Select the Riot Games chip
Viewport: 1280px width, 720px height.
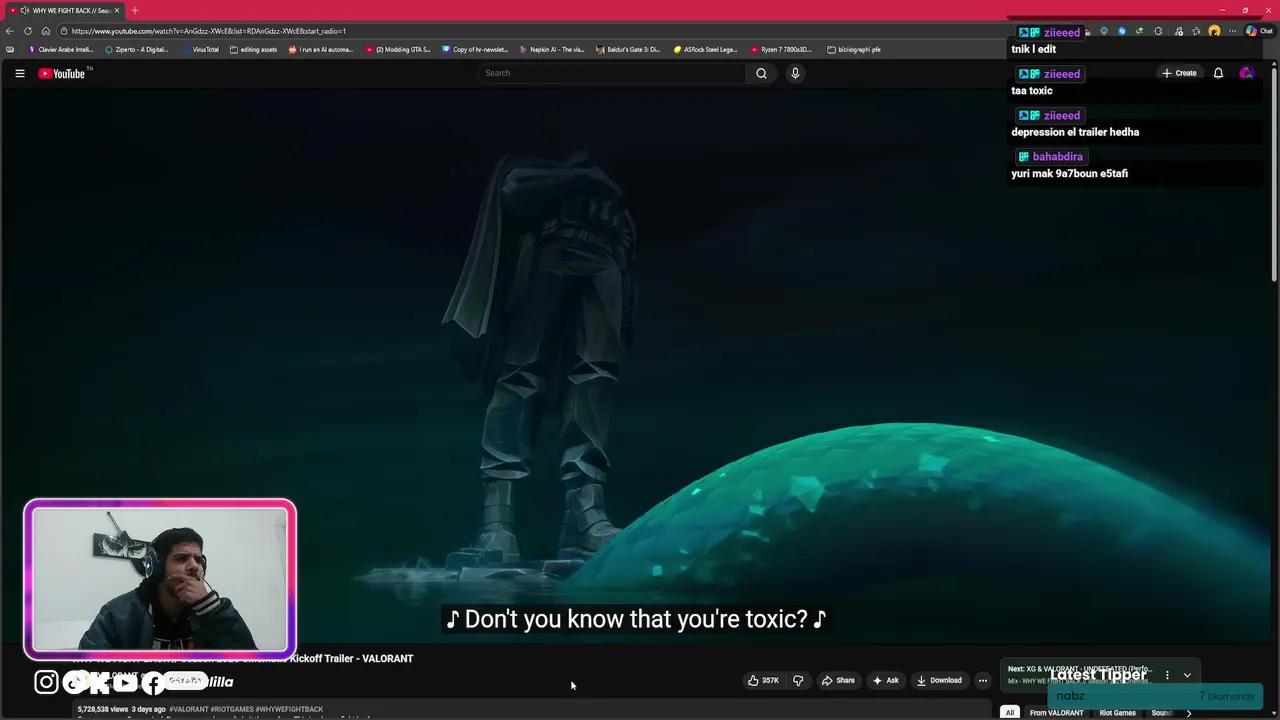pos(1117,713)
